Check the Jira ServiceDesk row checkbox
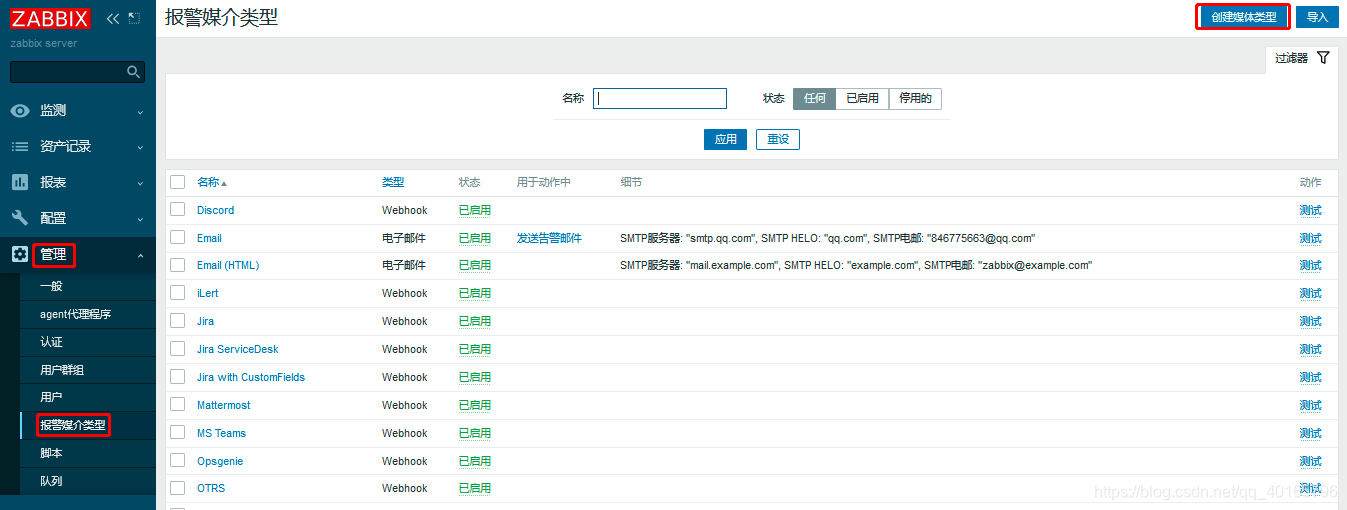The image size is (1347, 510). pos(178,349)
